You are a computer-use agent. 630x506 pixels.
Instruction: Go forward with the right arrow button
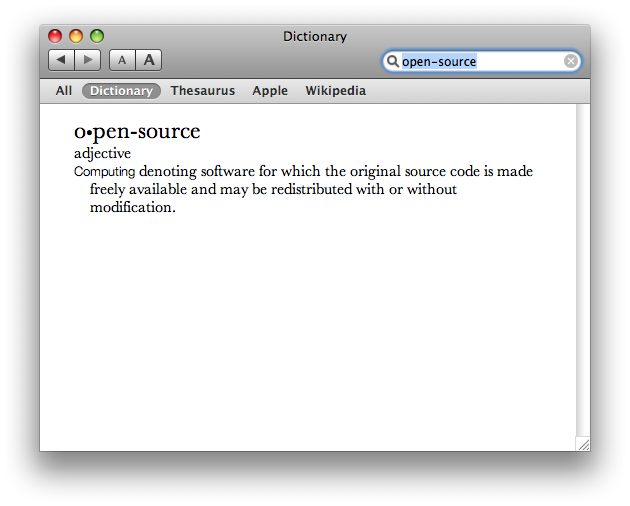point(88,60)
